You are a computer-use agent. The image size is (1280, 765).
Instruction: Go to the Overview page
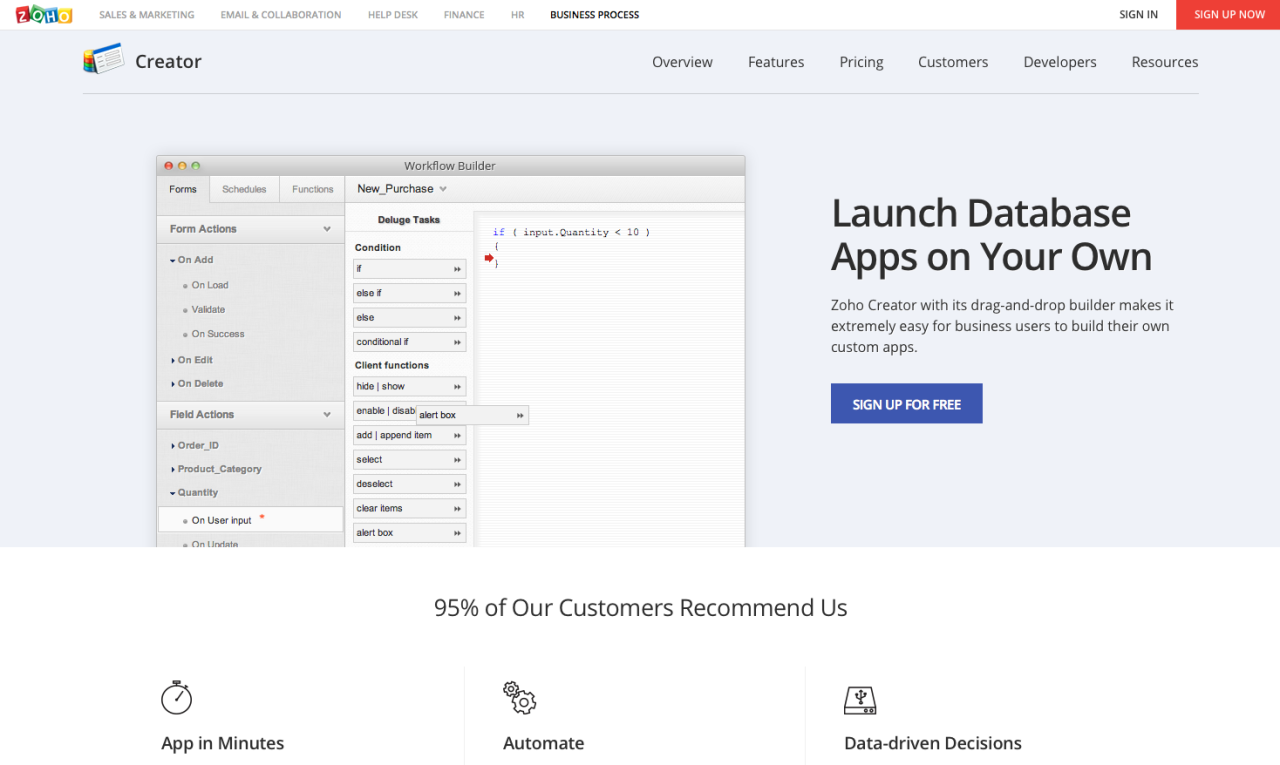pos(682,62)
